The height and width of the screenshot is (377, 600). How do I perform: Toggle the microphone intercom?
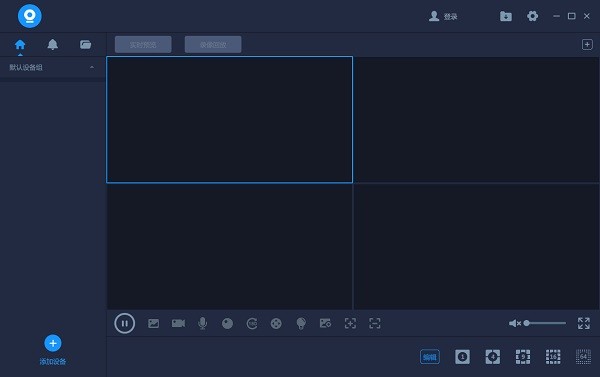point(203,323)
